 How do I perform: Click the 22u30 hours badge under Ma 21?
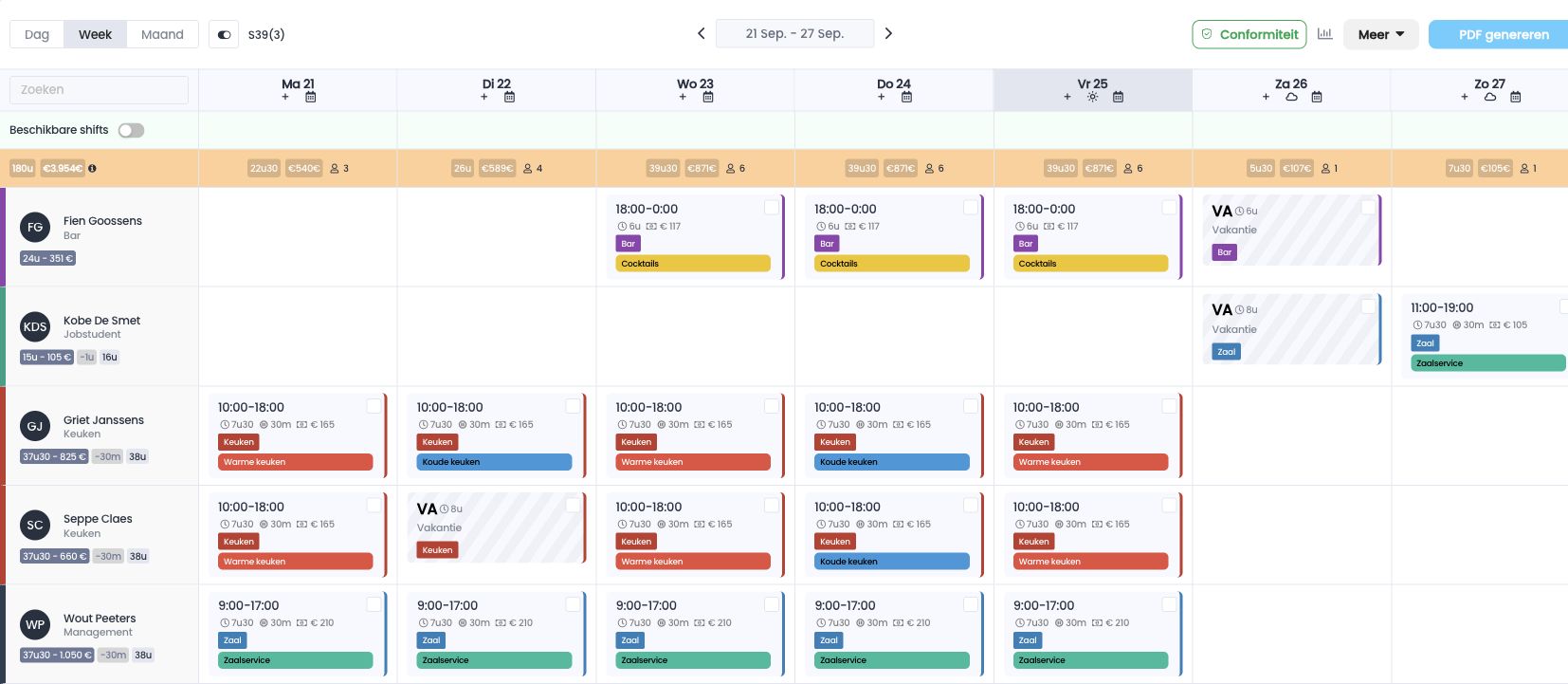[x=264, y=168]
